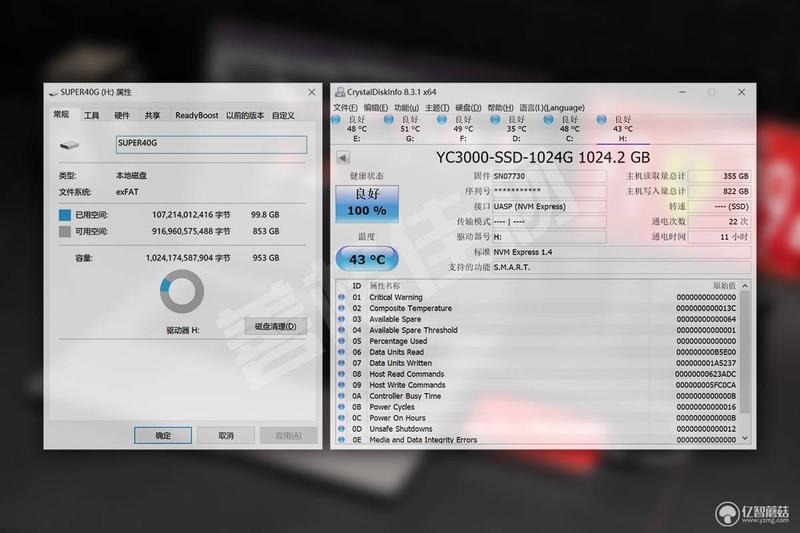
Task: Select drive G: status icon at 51 °C
Action: point(389,120)
